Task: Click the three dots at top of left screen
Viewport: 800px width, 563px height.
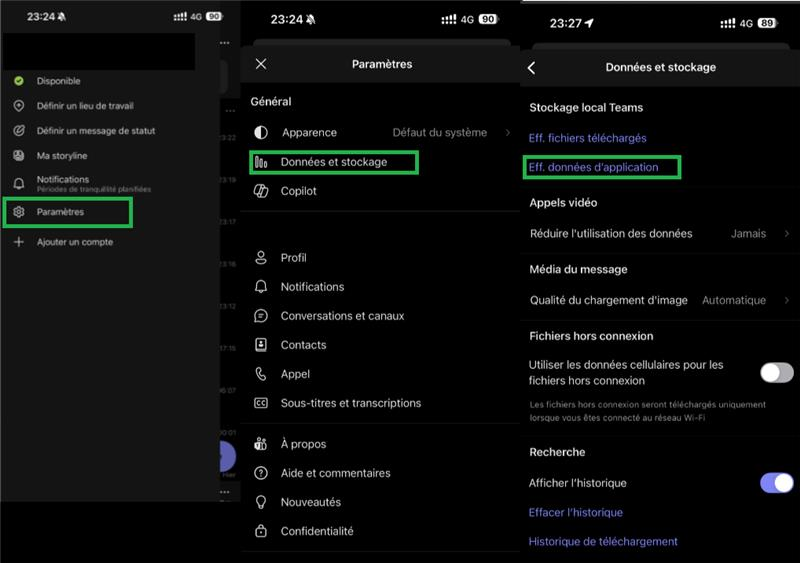Action: coord(224,43)
